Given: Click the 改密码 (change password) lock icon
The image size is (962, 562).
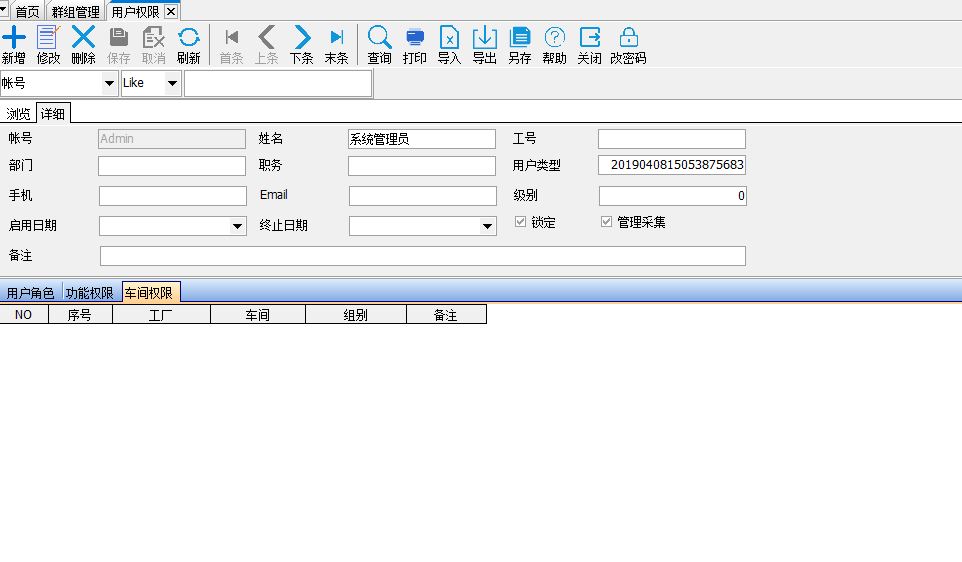Looking at the screenshot, I should pos(628,38).
